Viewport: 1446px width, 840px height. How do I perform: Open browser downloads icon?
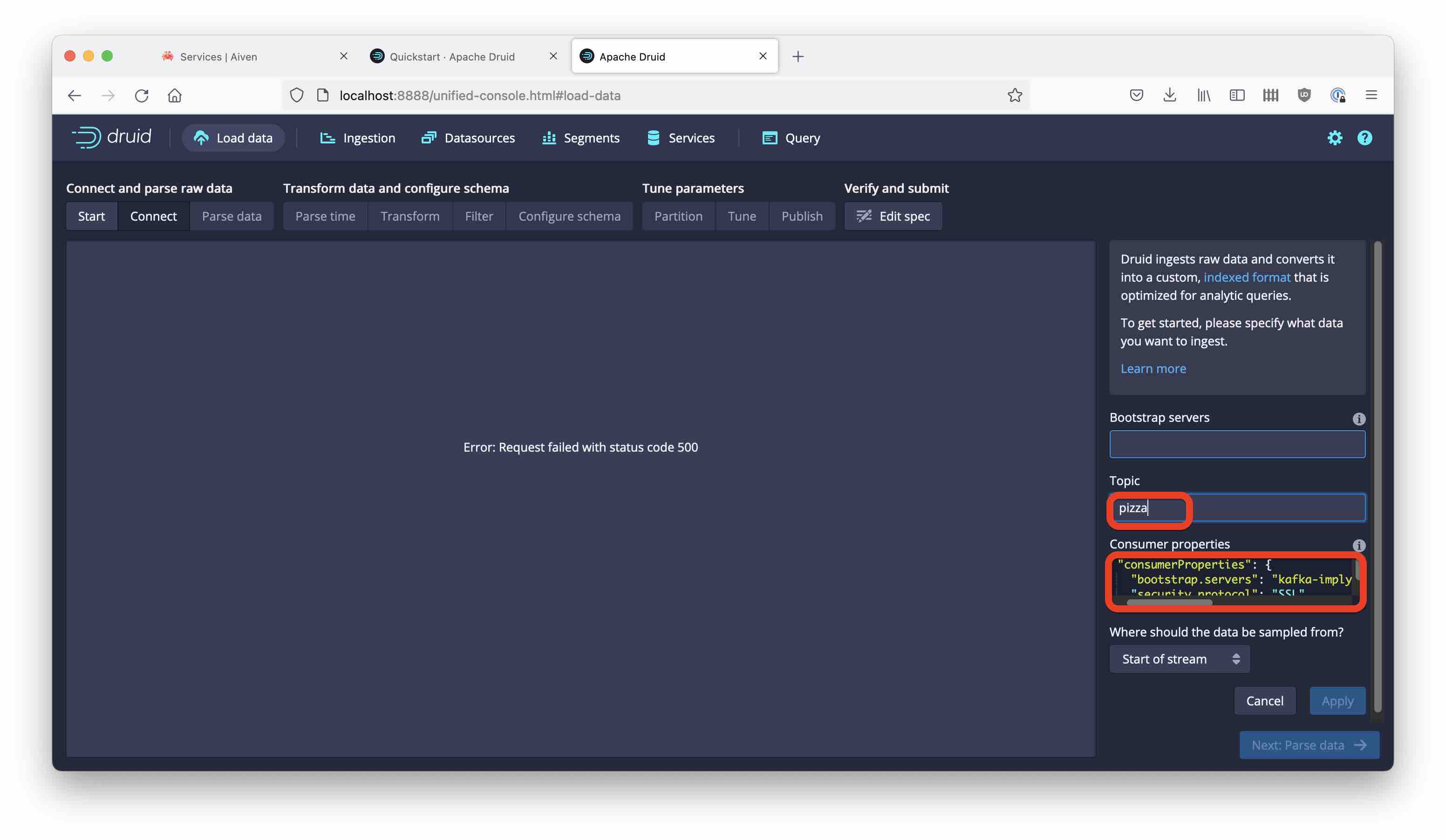[x=1169, y=95]
